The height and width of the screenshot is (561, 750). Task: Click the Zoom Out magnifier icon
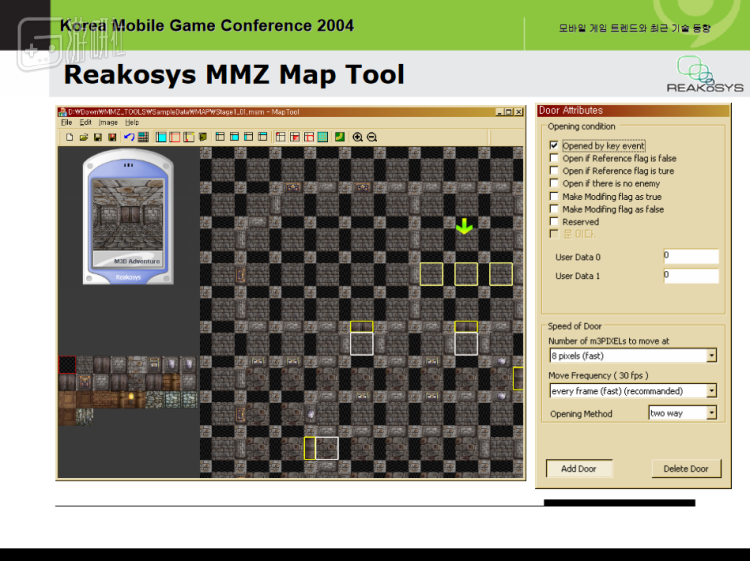(372, 137)
